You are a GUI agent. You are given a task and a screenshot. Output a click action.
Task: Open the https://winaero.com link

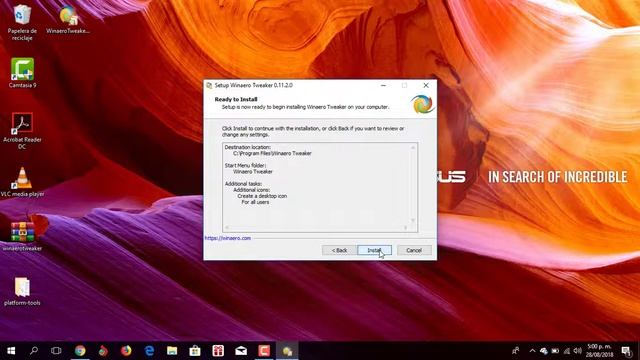pos(228,238)
